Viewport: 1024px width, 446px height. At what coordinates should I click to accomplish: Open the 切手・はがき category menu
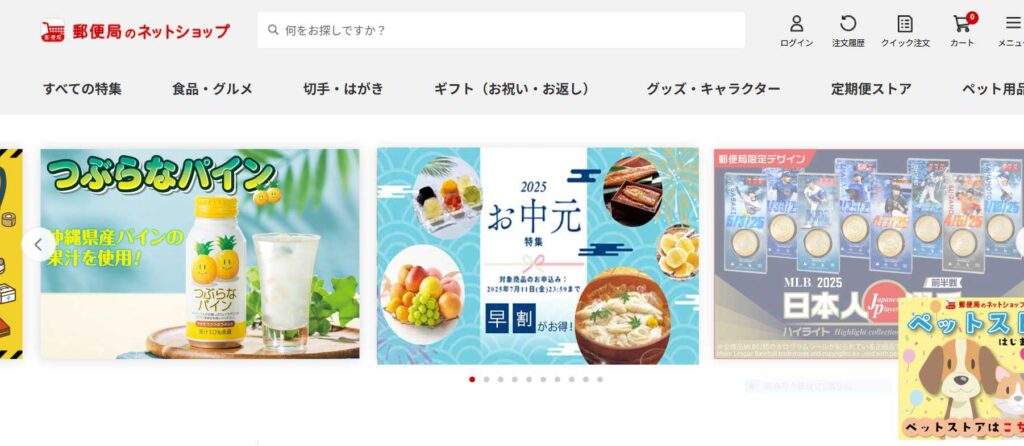pos(344,89)
